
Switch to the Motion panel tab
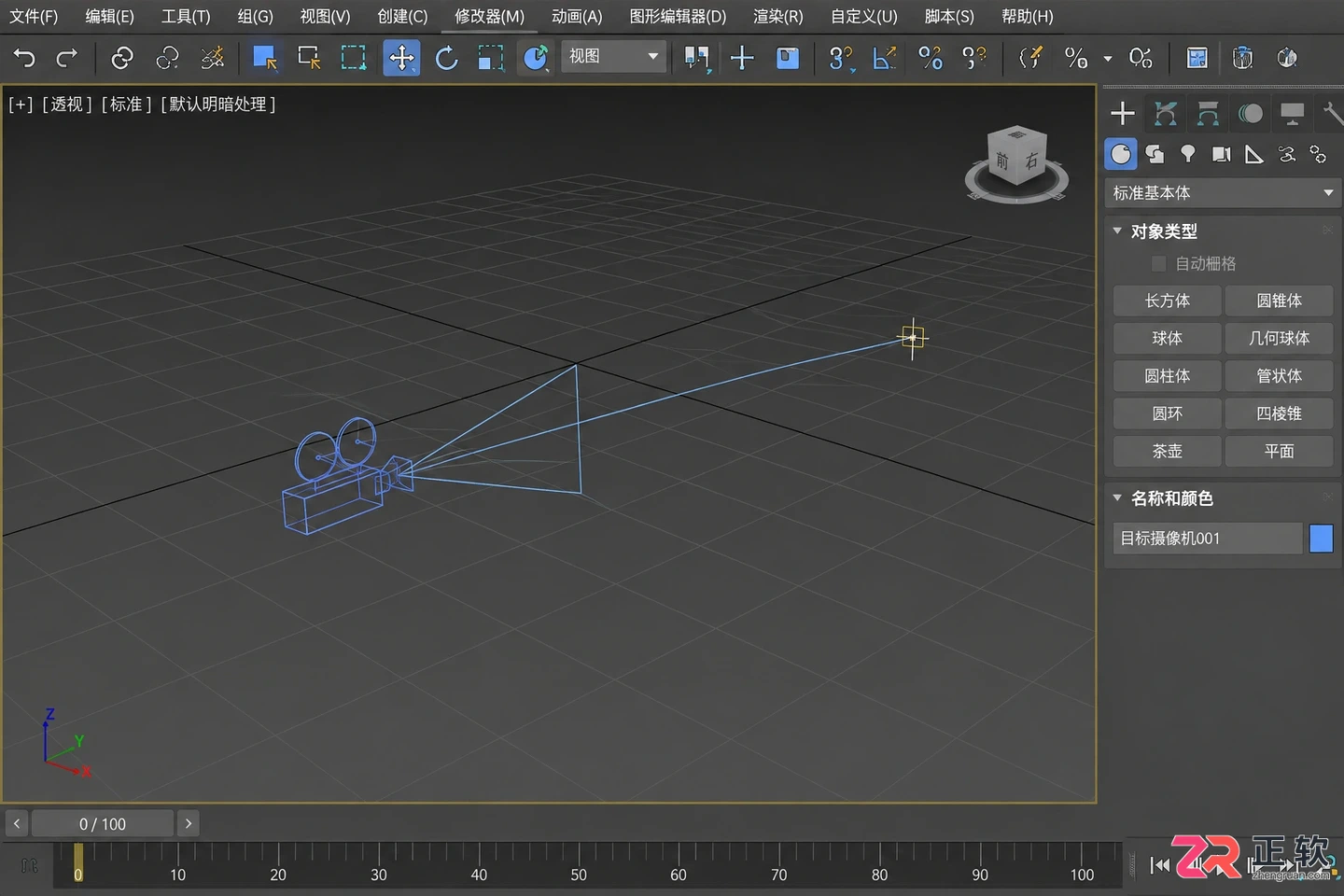click(x=1251, y=114)
